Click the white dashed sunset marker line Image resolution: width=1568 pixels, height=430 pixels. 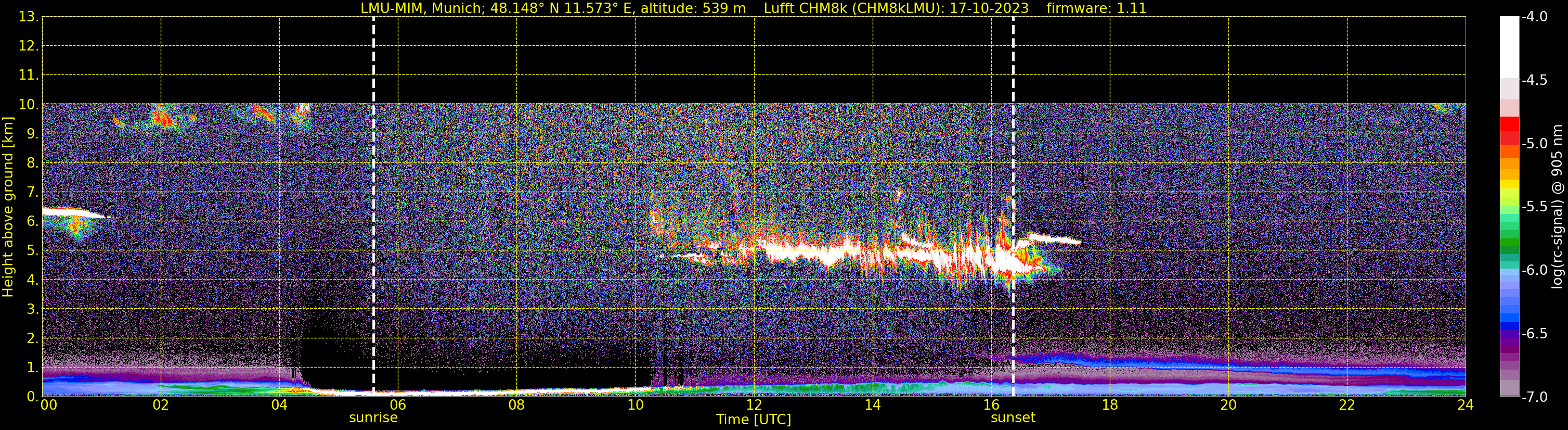[1014, 207]
